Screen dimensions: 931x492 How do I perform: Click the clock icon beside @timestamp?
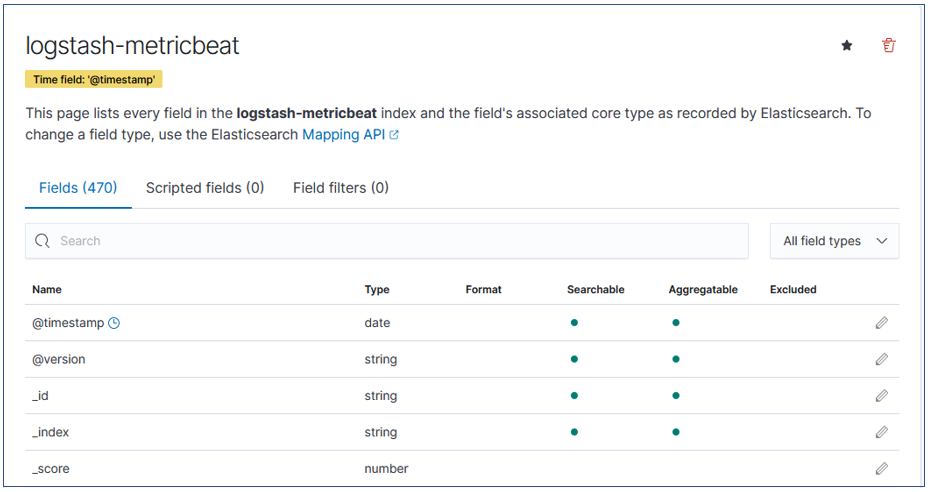(x=114, y=323)
